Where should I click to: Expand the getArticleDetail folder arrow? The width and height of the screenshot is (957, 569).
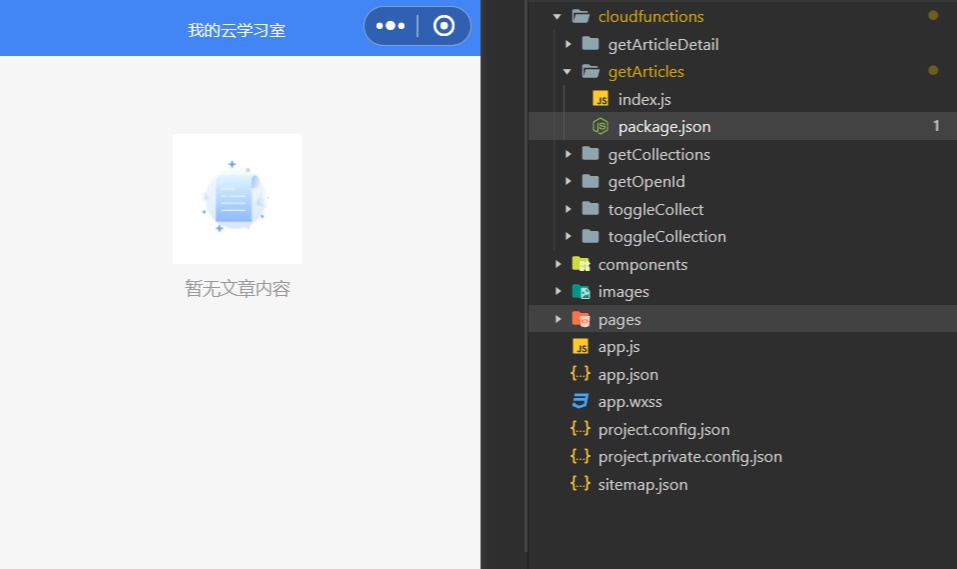point(568,44)
